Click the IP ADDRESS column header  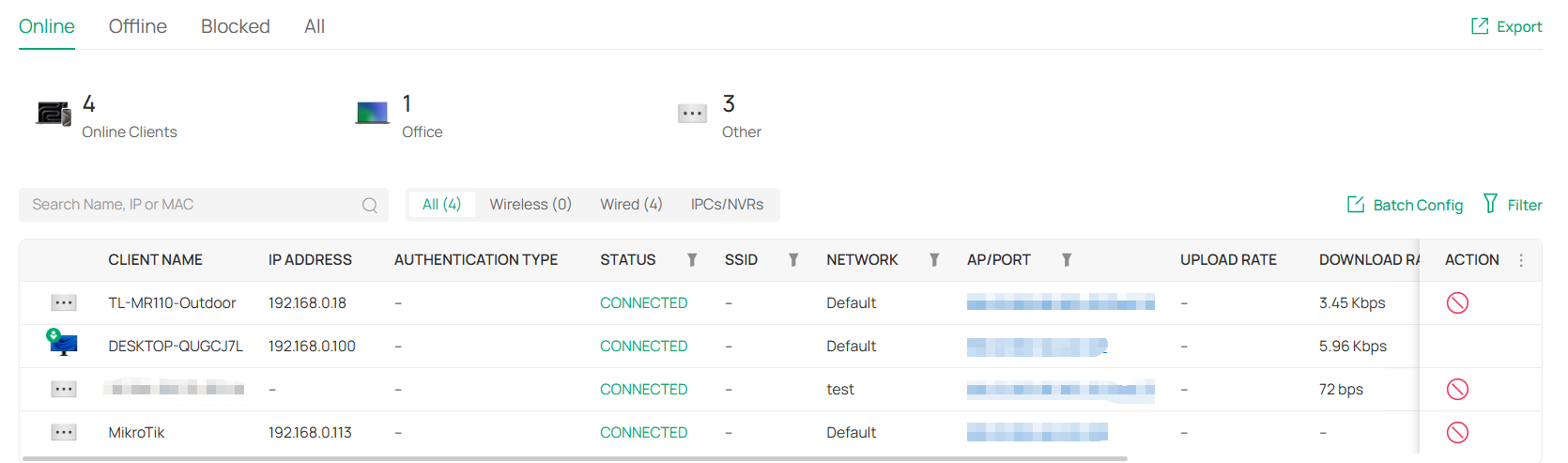[x=310, y=260]
